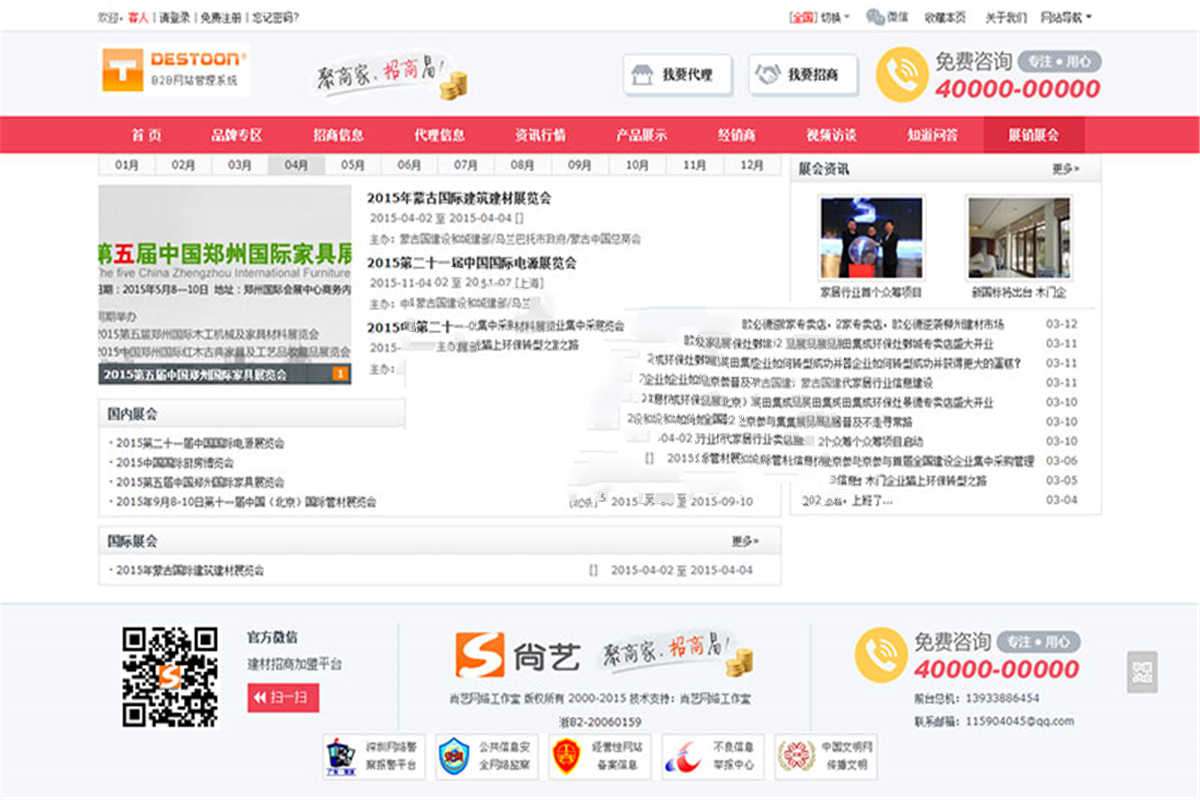Click the footer coin banner 聚商家 招商易
Image resolution: width=1200 pixels, height=800 pixels.
(678, 655)
